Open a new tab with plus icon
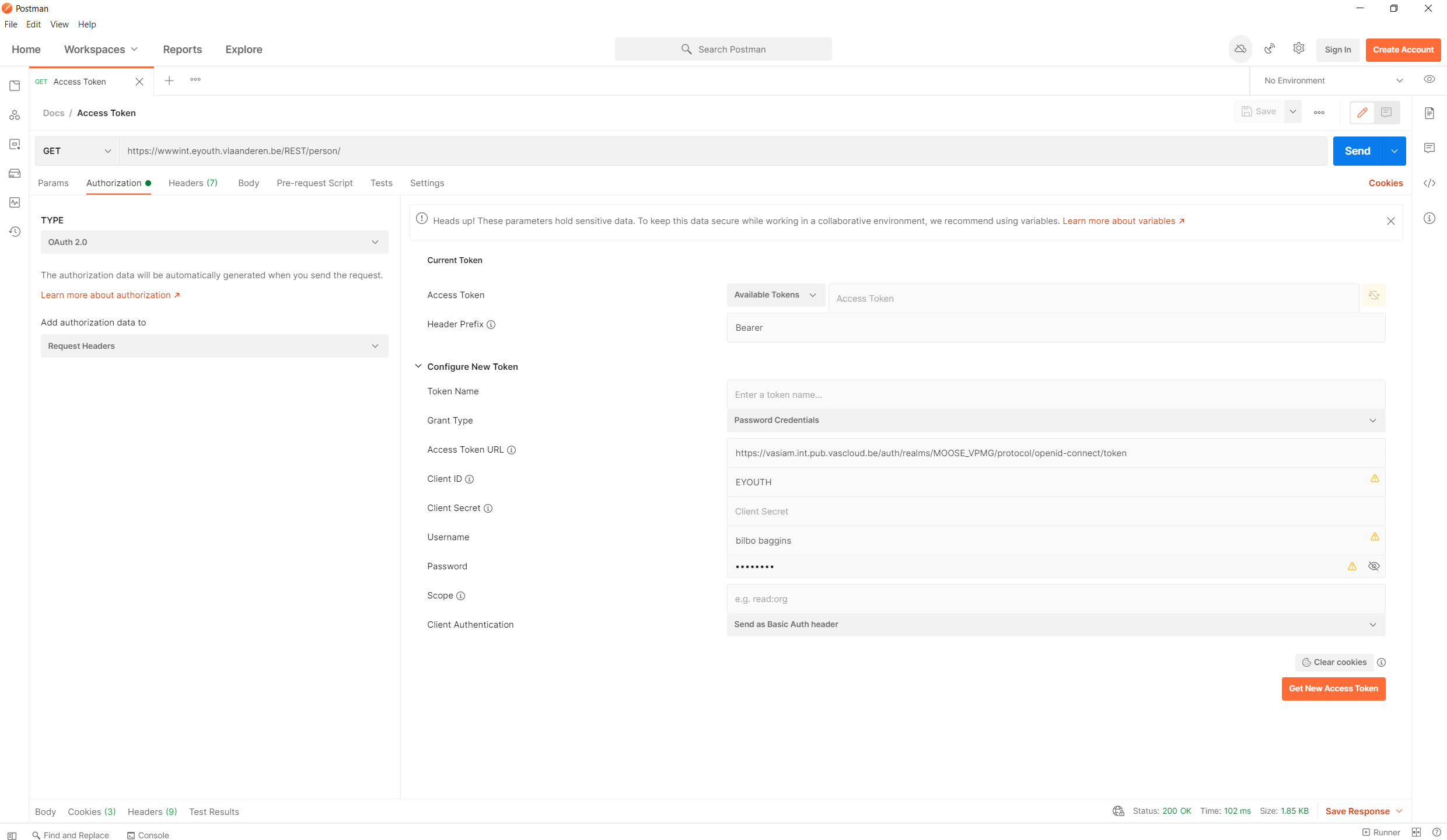This screenshot has height=840, width=1447. point(169,80)
